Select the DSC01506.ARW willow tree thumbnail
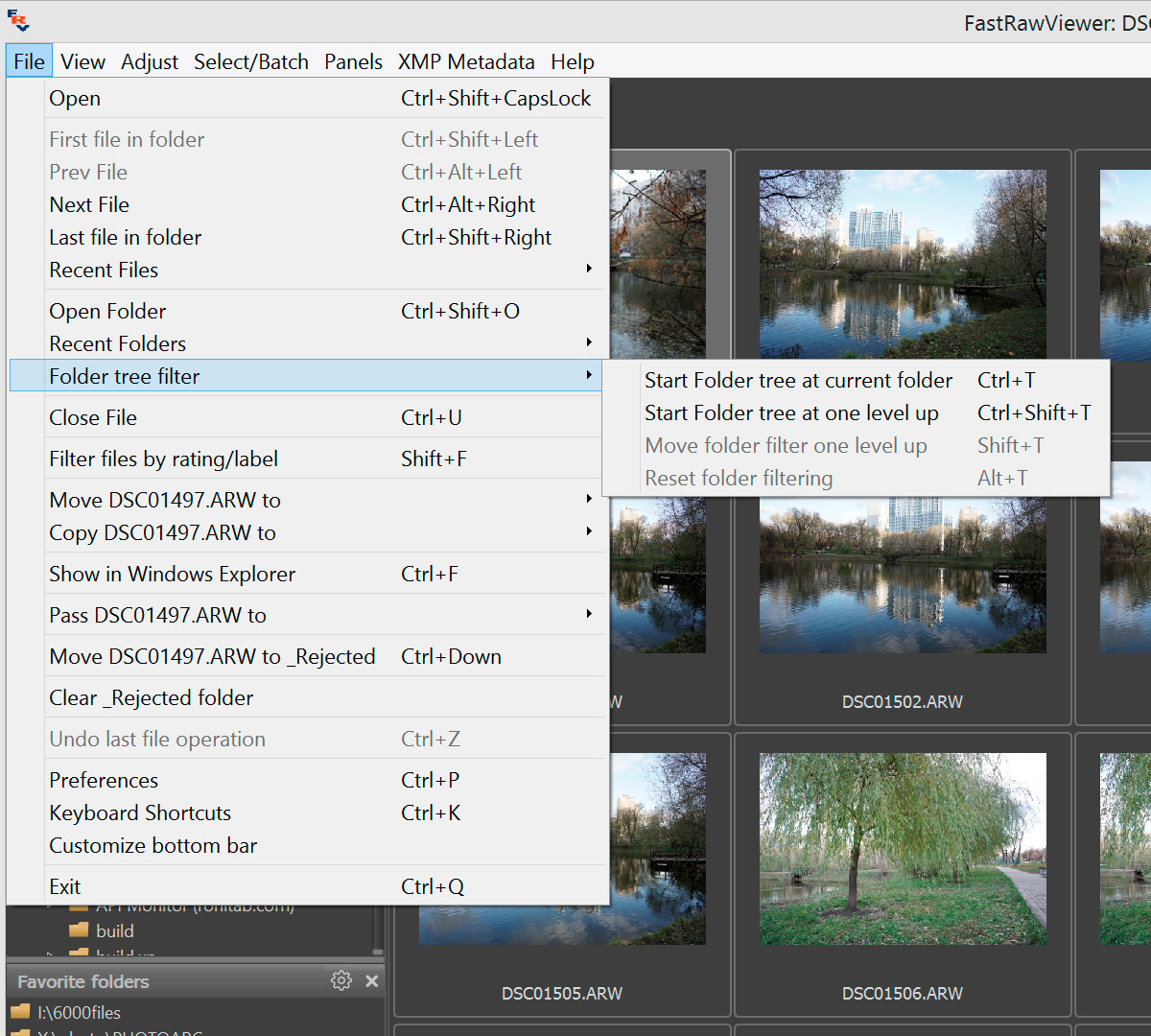The width and height of the screenshot is (1151, 1036). (902, 849)
